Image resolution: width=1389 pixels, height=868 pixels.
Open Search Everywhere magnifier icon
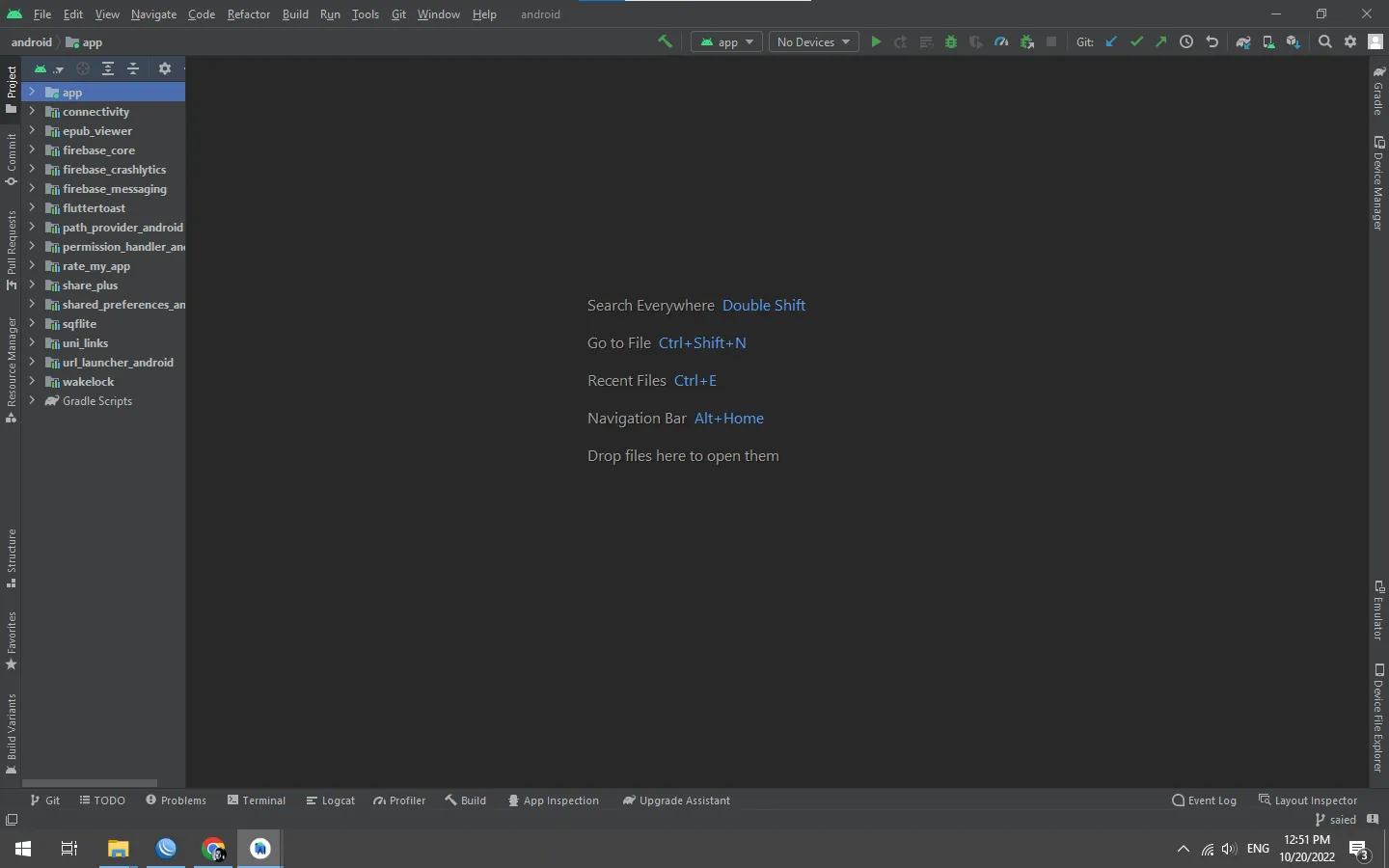[x=1325, y=41]
